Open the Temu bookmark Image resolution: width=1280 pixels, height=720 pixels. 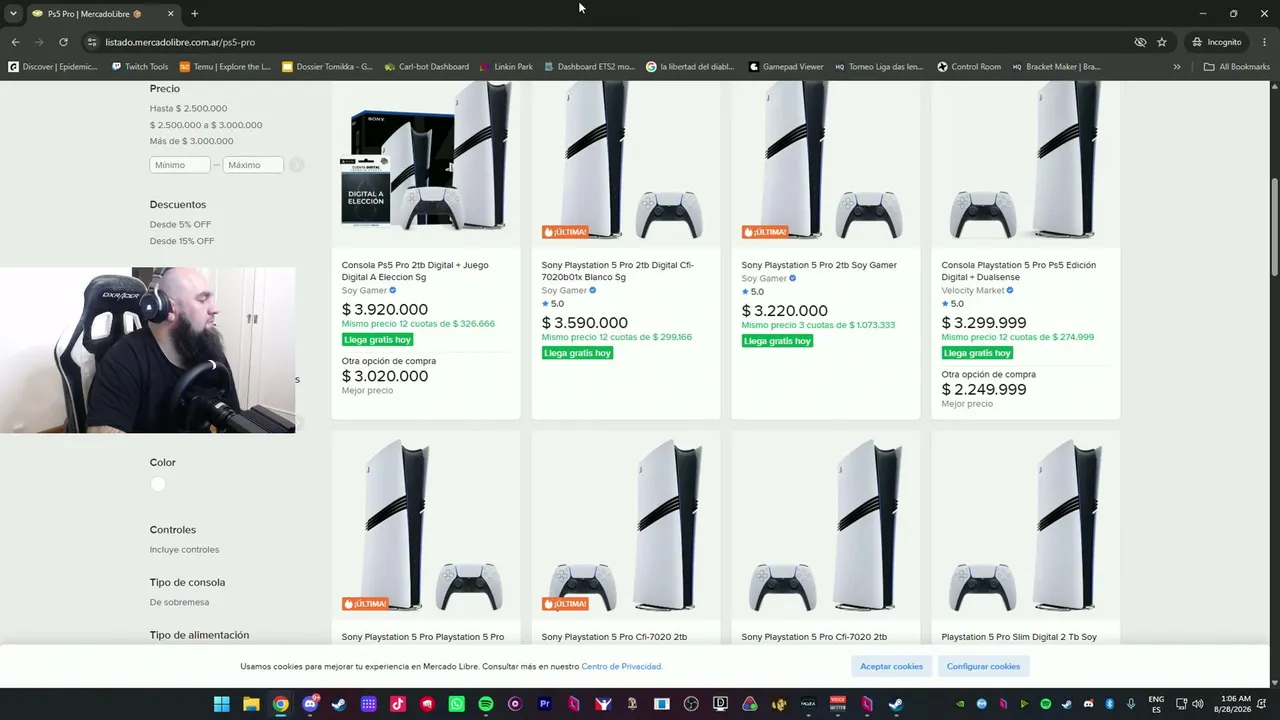(x=225, y=67)
